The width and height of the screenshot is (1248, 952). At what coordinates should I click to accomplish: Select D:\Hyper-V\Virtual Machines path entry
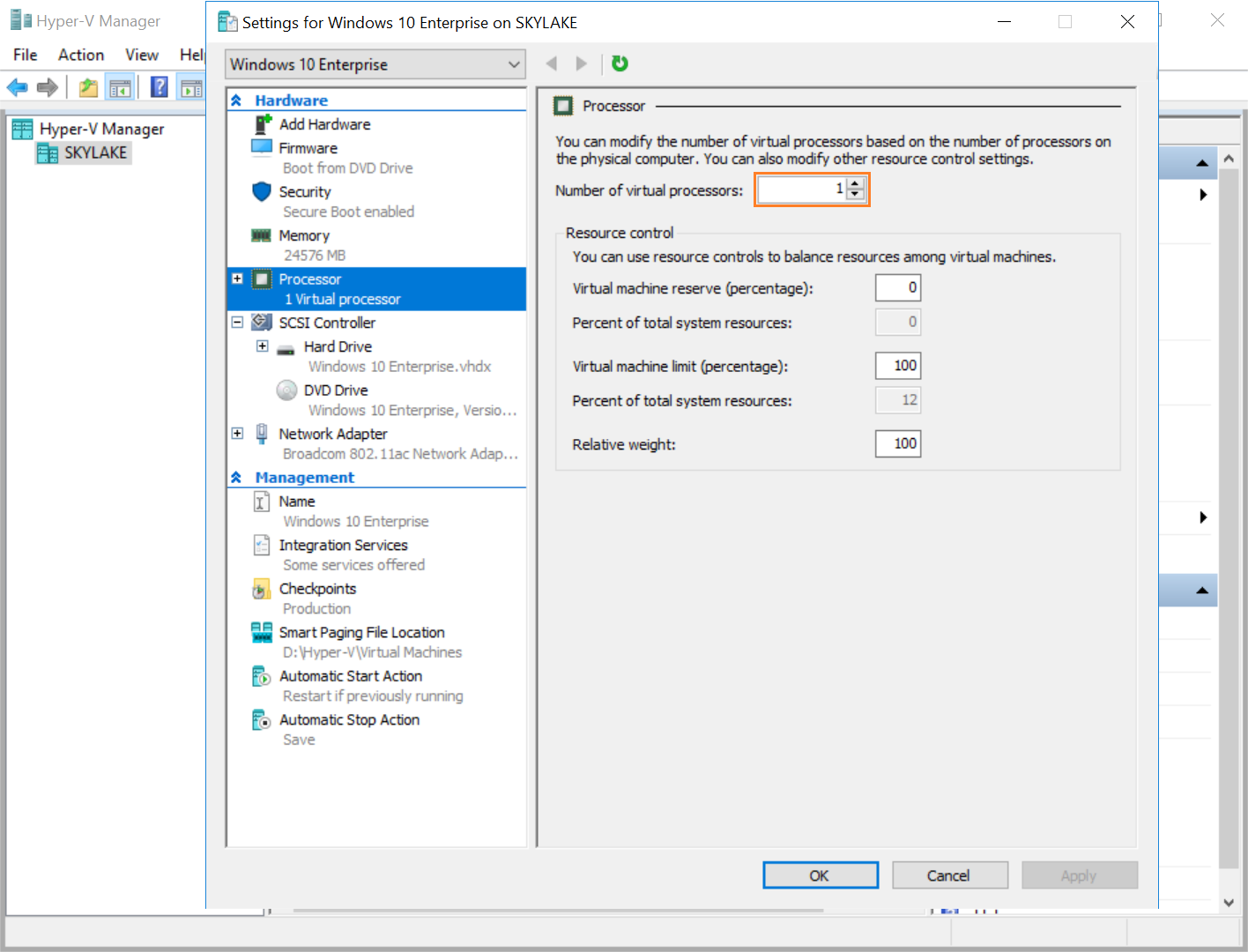coord(372,652)
